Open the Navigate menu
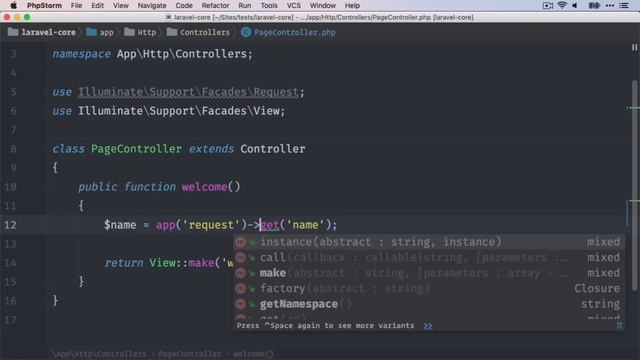The width and height of the screenshot is (640, 360). pyautogui.click(x=152, y=5)
